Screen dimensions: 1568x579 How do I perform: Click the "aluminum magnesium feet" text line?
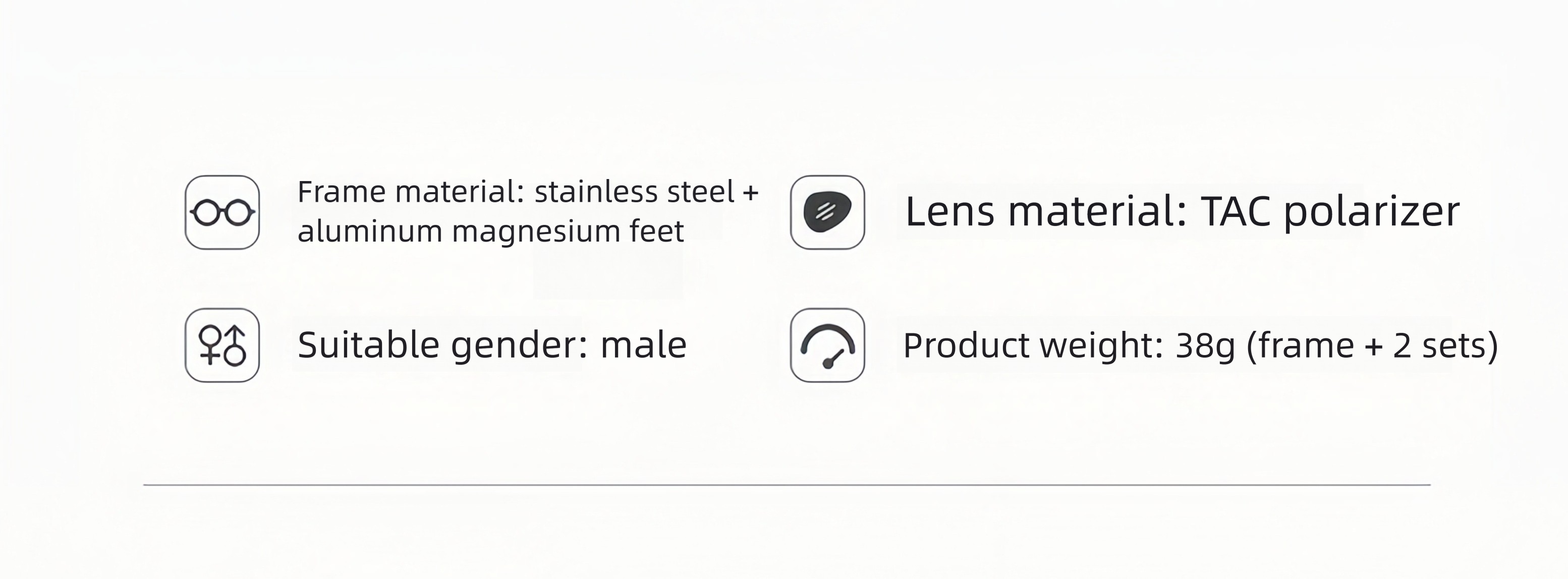tap(490, 232)
